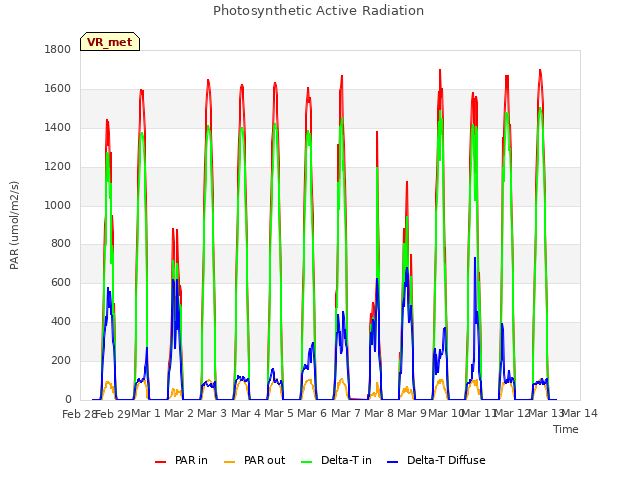Click the 'Mar 8' x-axis date label
Image resolution: width=640 pixels, height=480 pixels.
pos(379,413)
